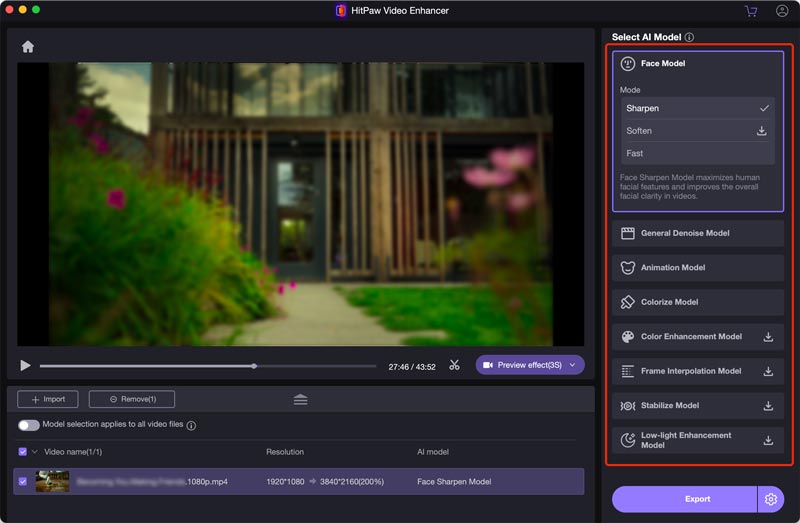Image resolution: width=800 pixels, height=523 pixels.
Task: Click the Animation Model bear icon
Action: coord(628,267)
